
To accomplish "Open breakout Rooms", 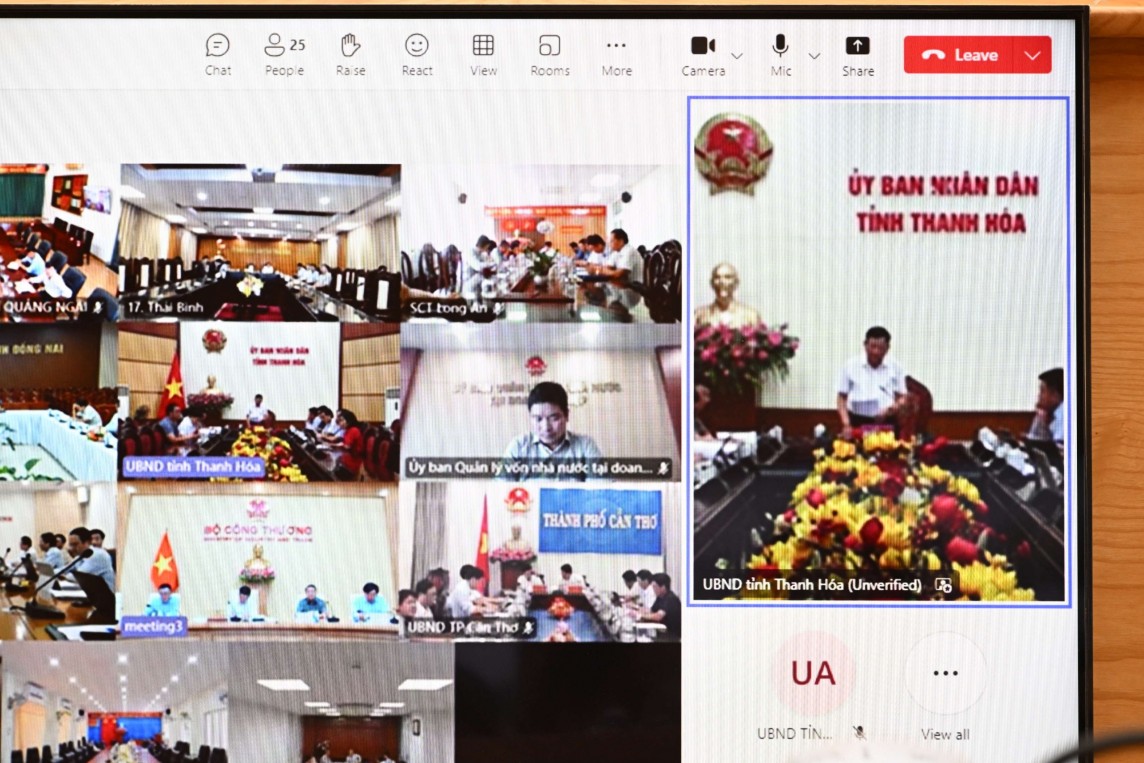I will coord(549,54).
